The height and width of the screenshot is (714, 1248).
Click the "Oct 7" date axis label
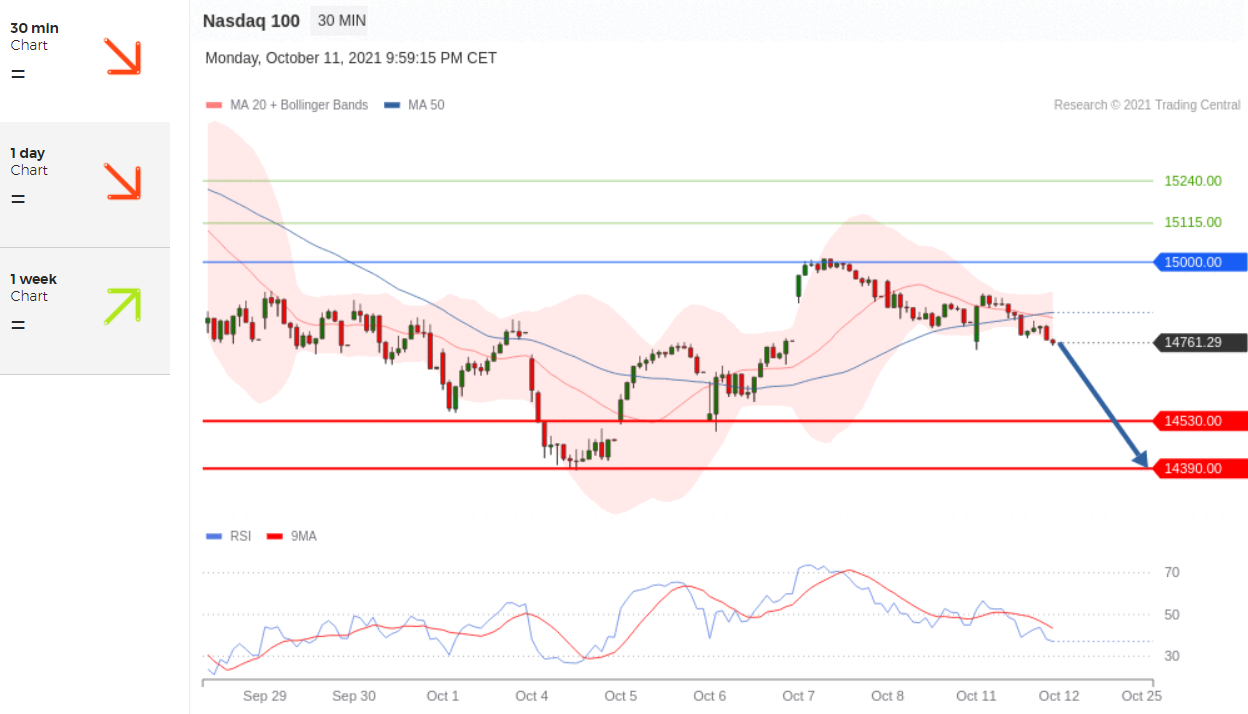coord(799,696)
